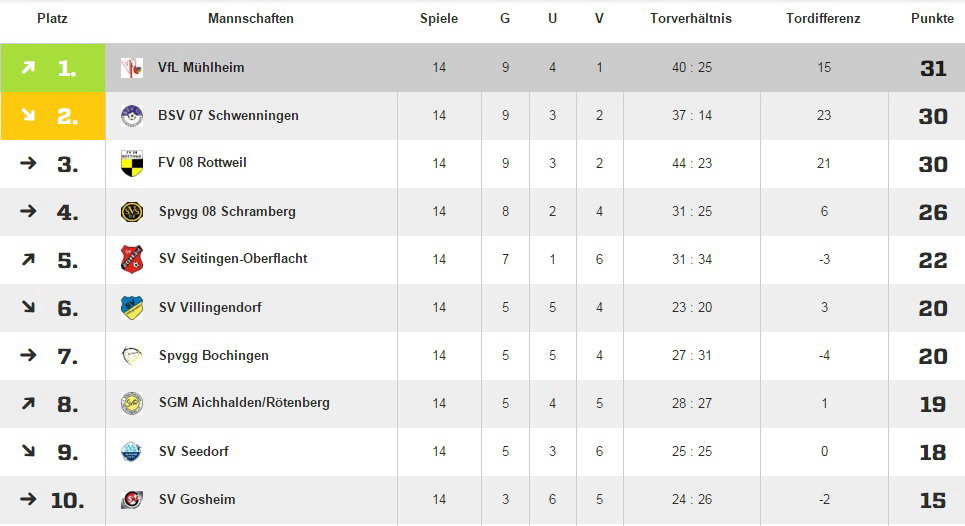Select the Spvgg 08 Schramberg round logo
Screen dimensions: 965x526
coord(132,212)
